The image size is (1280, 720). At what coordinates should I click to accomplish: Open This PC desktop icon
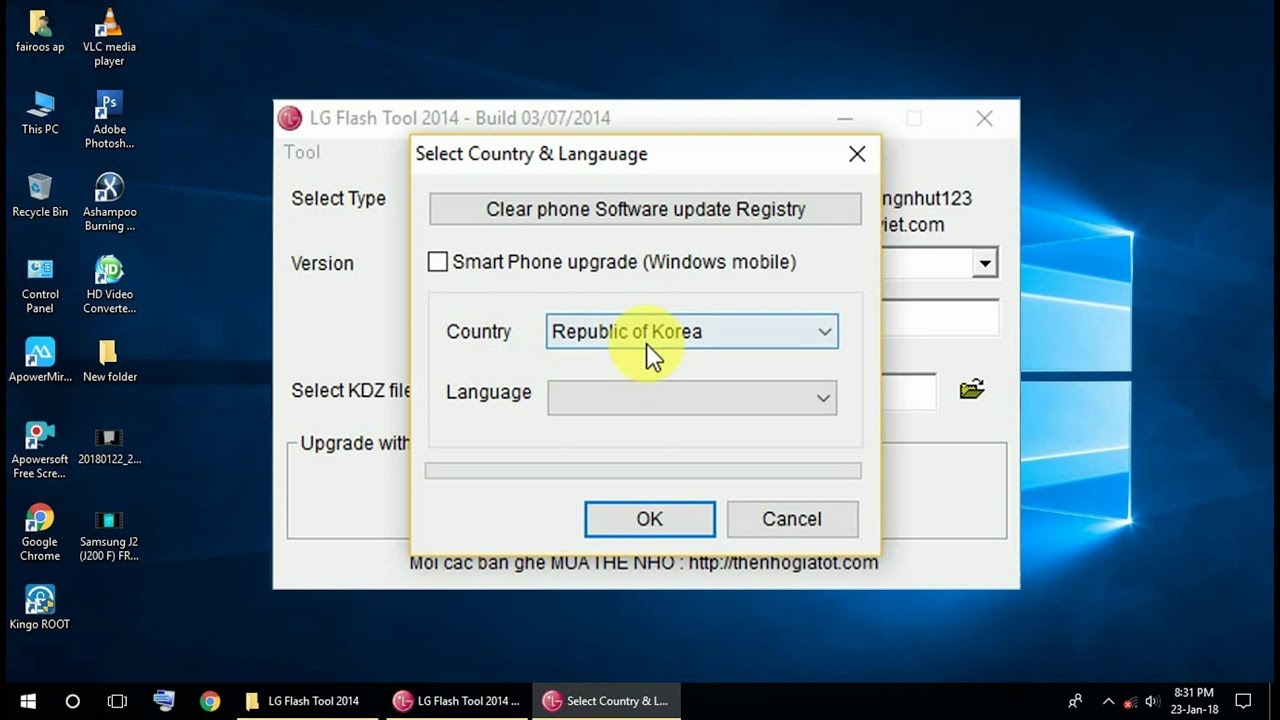point(40,113)
